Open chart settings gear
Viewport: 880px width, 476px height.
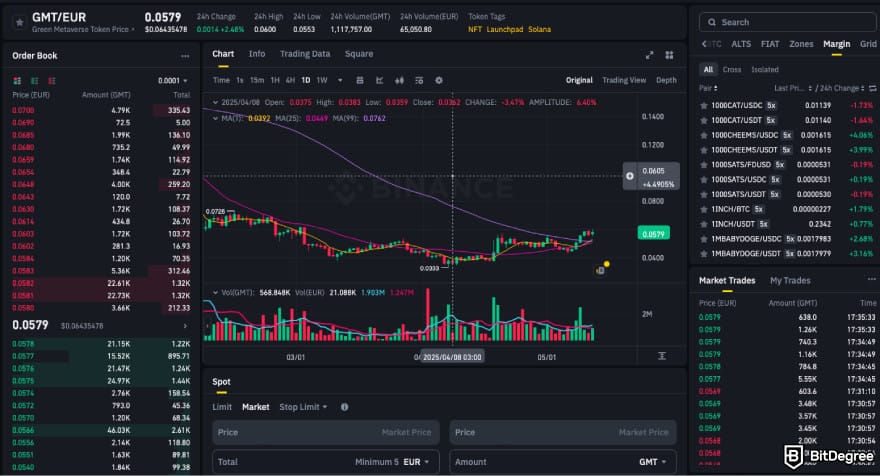[439, 80]
